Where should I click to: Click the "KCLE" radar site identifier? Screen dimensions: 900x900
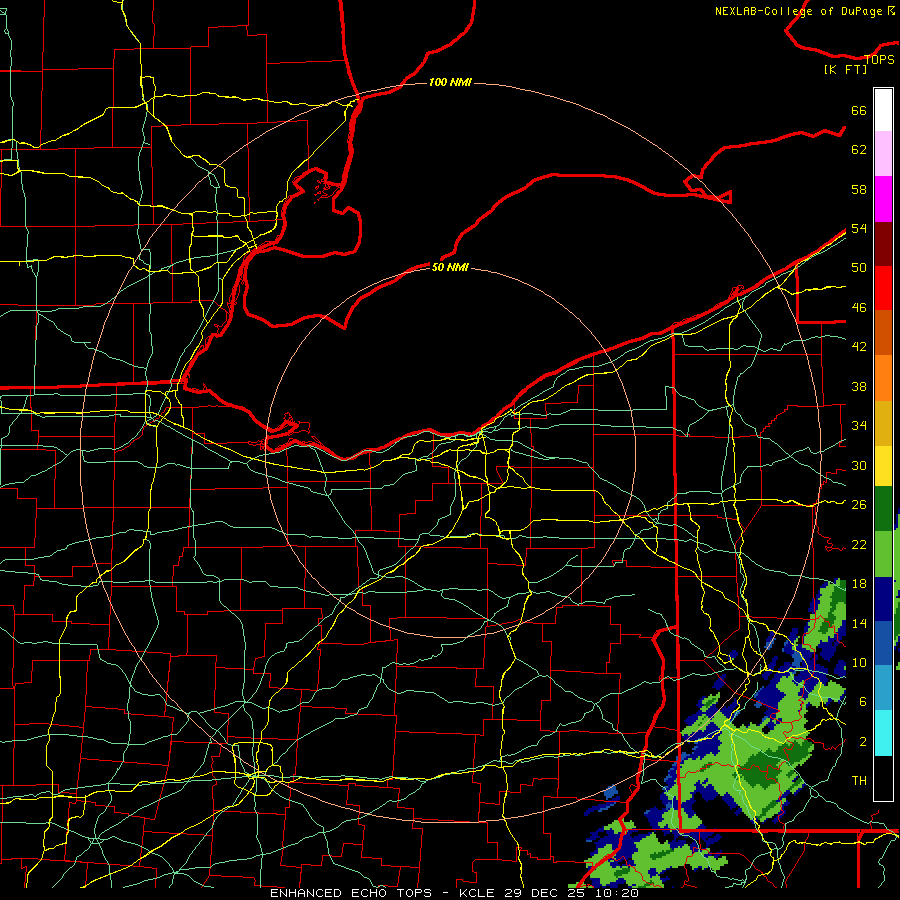point(477,893)
